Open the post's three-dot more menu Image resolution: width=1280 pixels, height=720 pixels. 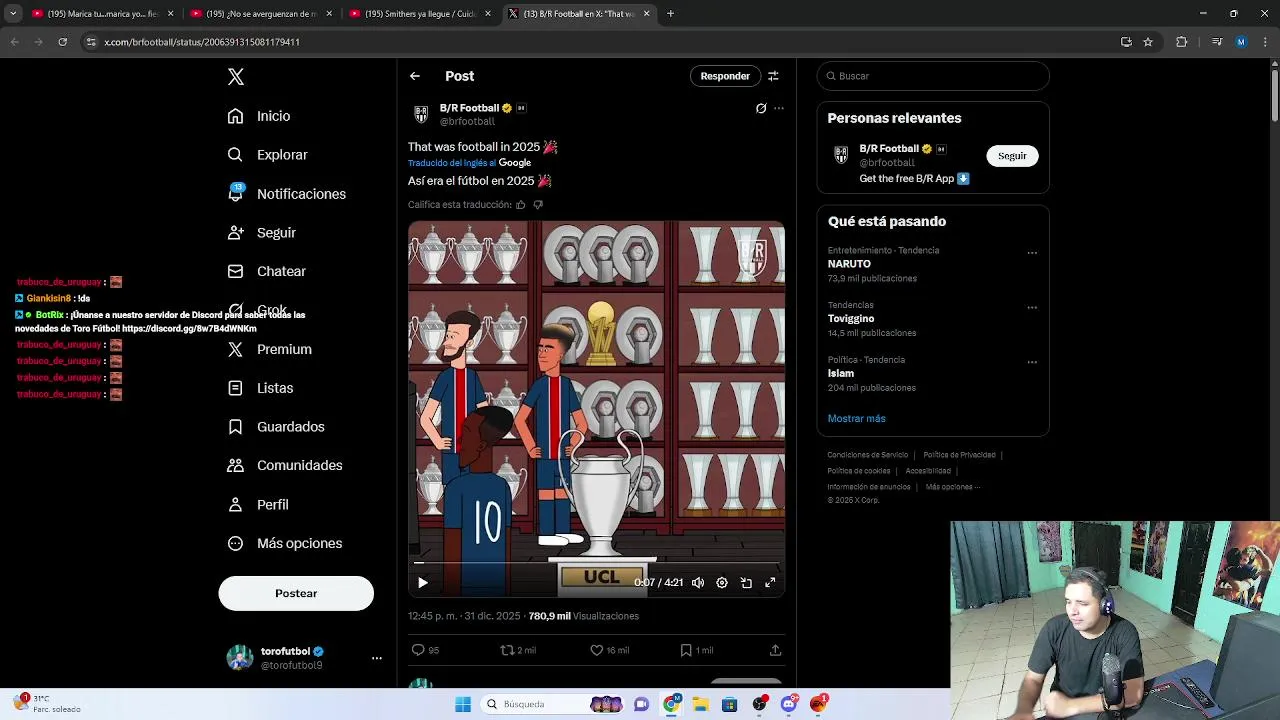[779, 108]
